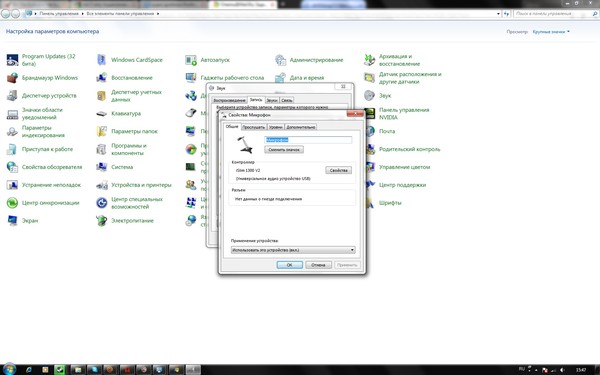Open Program Updates (32 бита) item
The height and width of the screenshot is (375, 600).
(42, 60)
